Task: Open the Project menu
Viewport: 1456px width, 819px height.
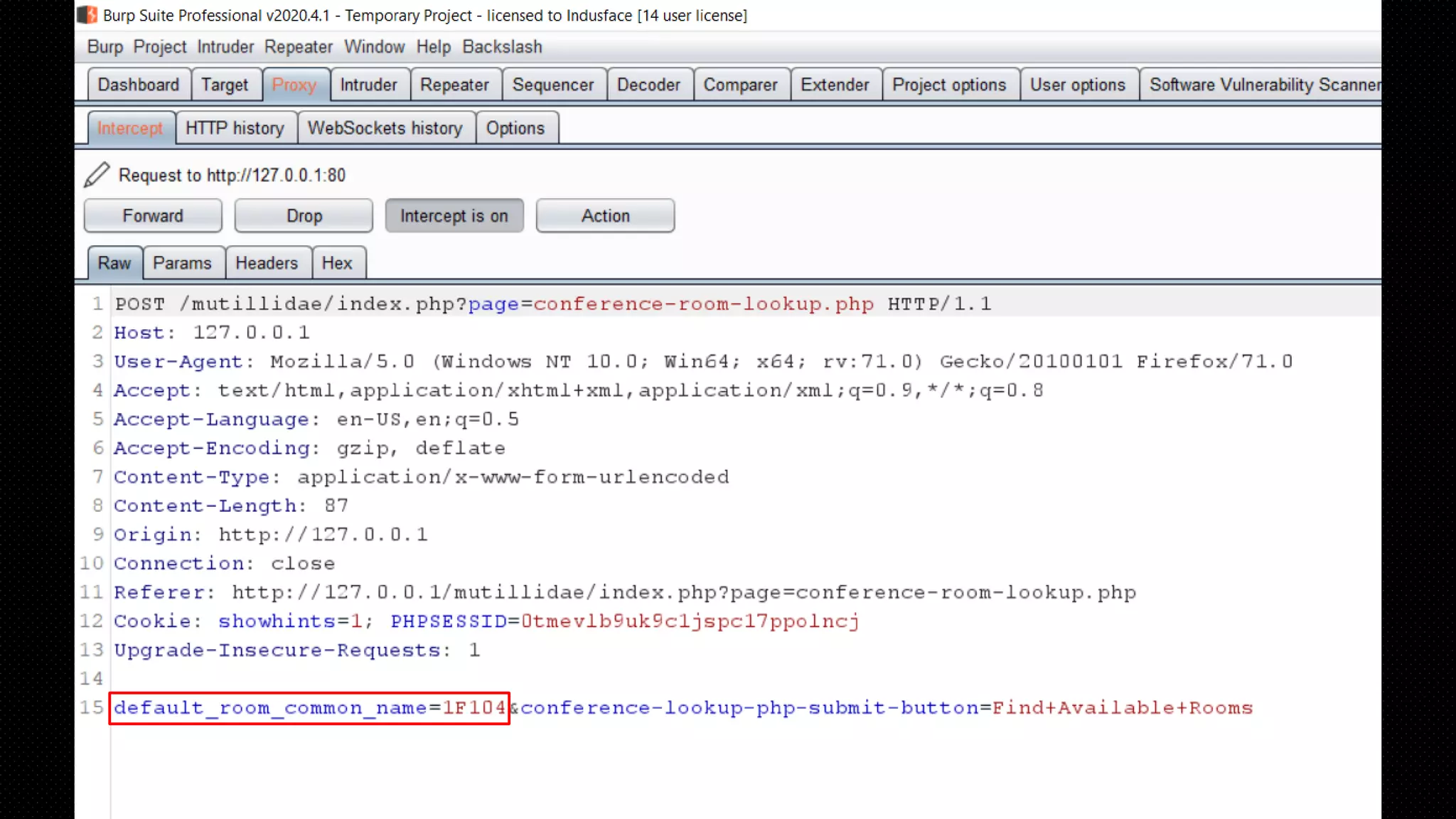Action: (159, 47)
